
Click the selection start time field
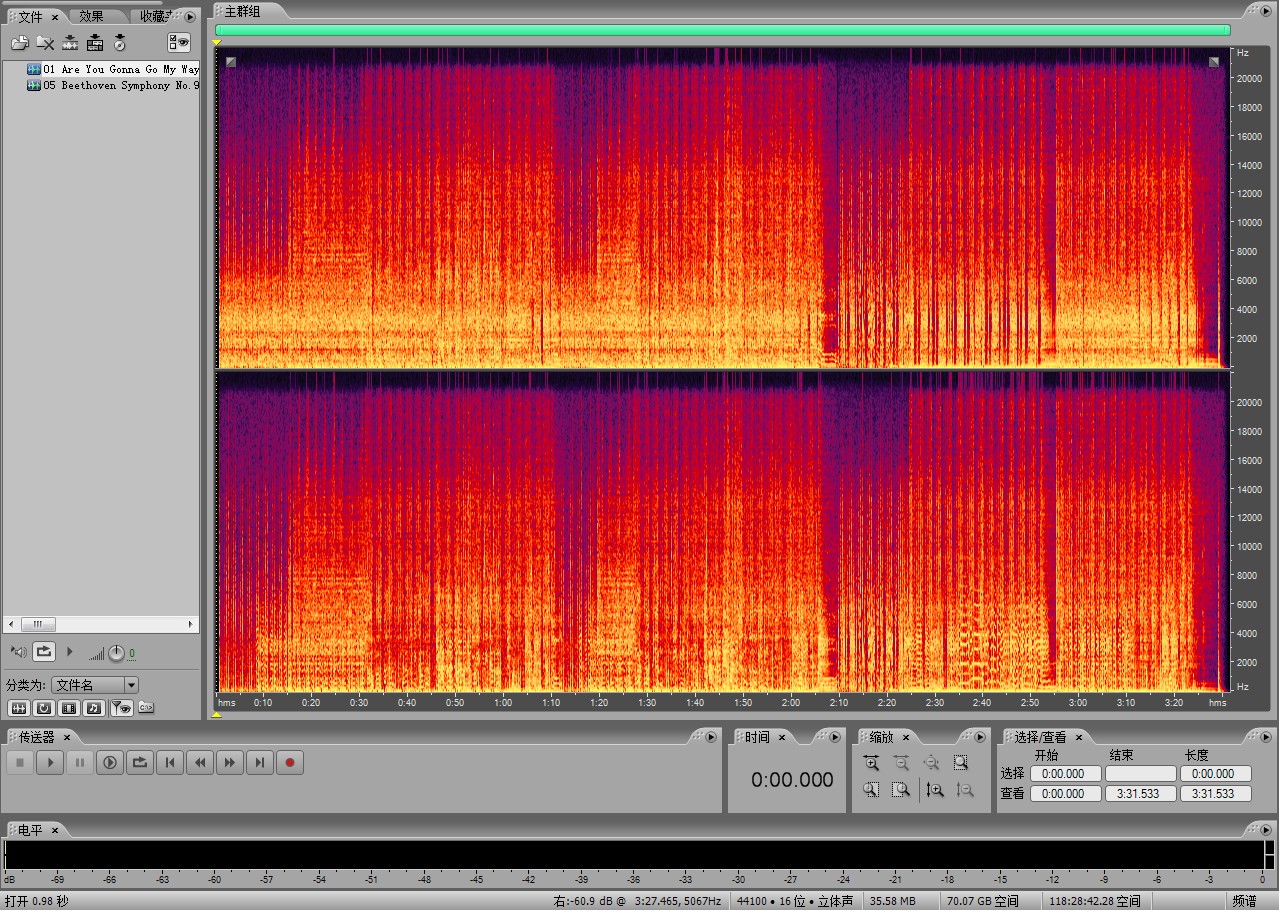1065,774
